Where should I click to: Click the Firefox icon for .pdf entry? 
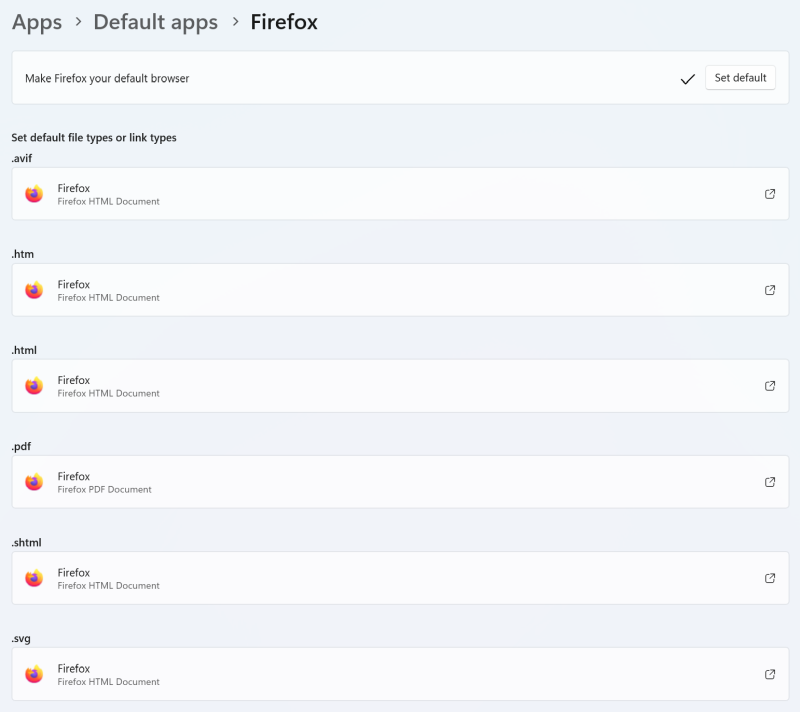point(34,481)
